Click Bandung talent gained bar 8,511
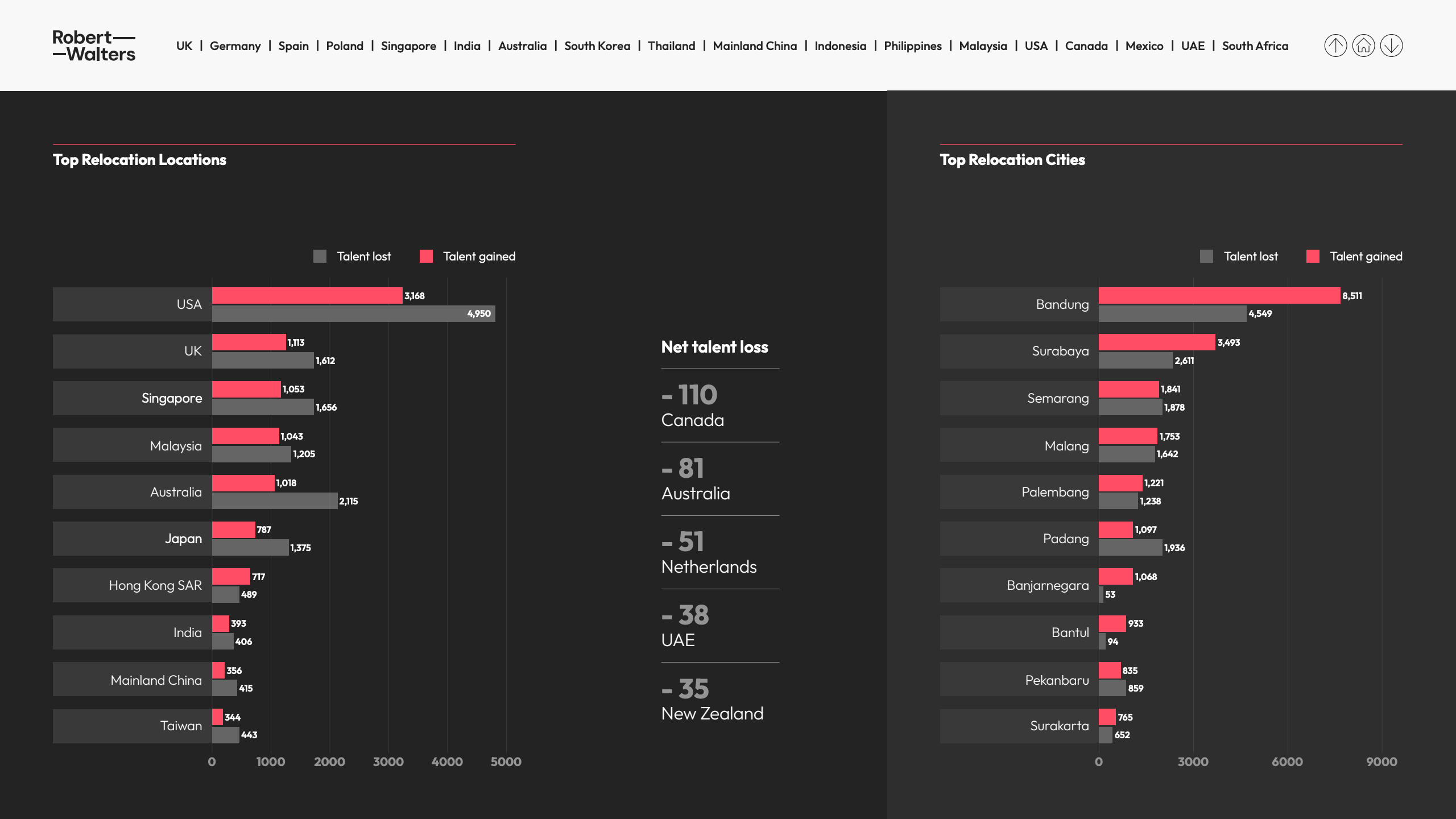Viewport: 1456px width, 819px height. click(1219, 296)
